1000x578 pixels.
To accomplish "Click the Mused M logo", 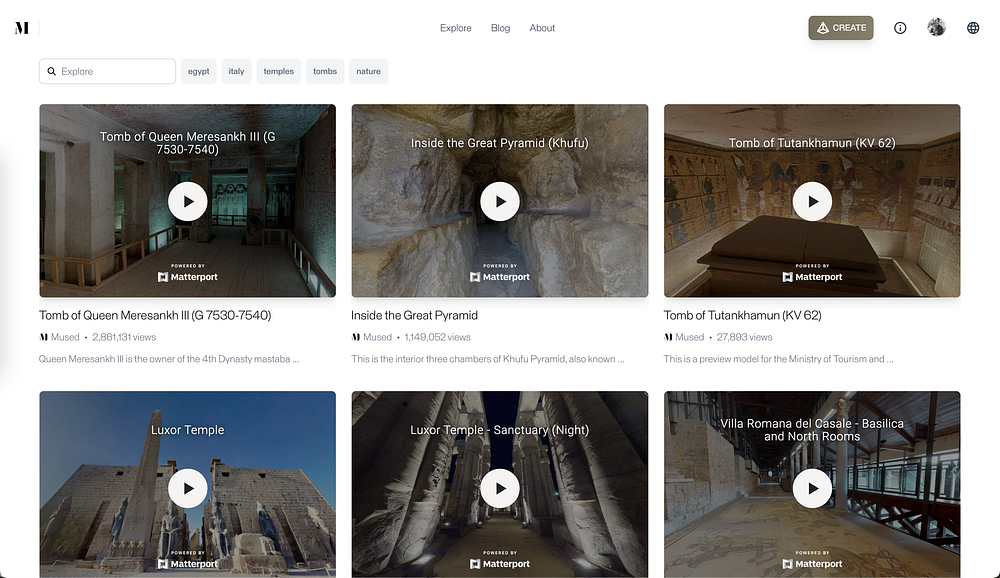I will (22, 28).
